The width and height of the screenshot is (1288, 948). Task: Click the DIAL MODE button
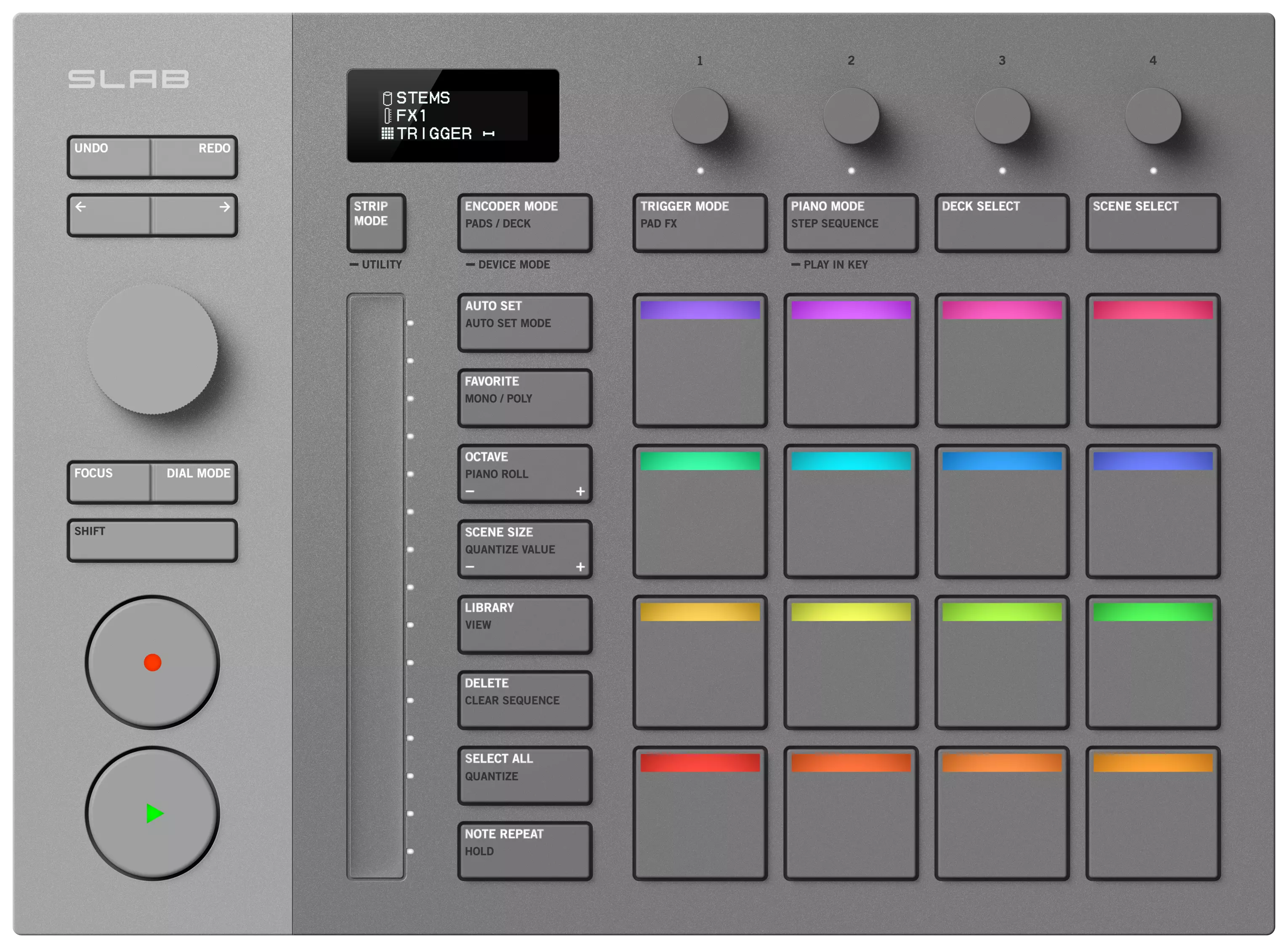tap(194, 482)
